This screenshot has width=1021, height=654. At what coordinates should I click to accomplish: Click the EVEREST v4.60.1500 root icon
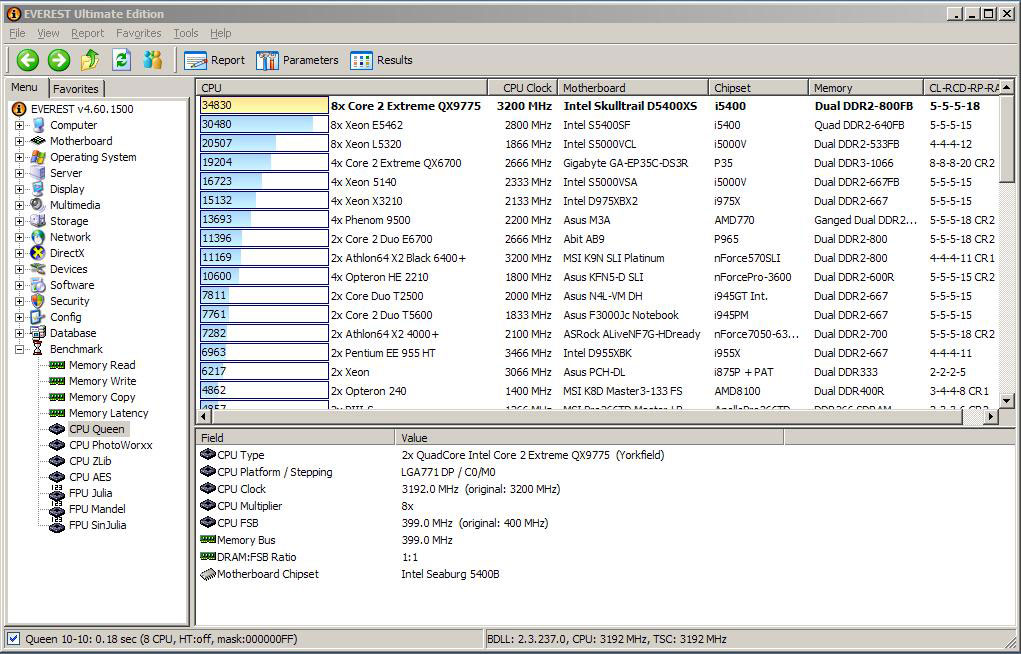pyautogui.click(x=20, y=109)
